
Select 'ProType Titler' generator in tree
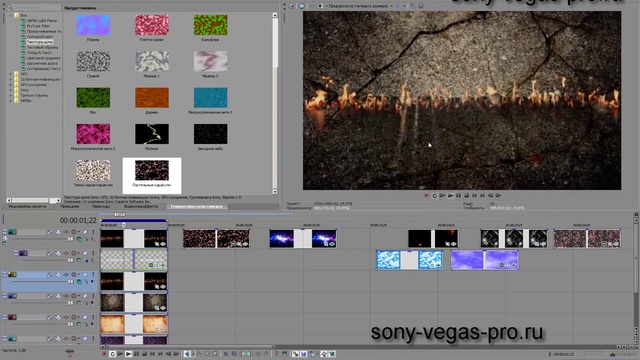pos(38,26)
